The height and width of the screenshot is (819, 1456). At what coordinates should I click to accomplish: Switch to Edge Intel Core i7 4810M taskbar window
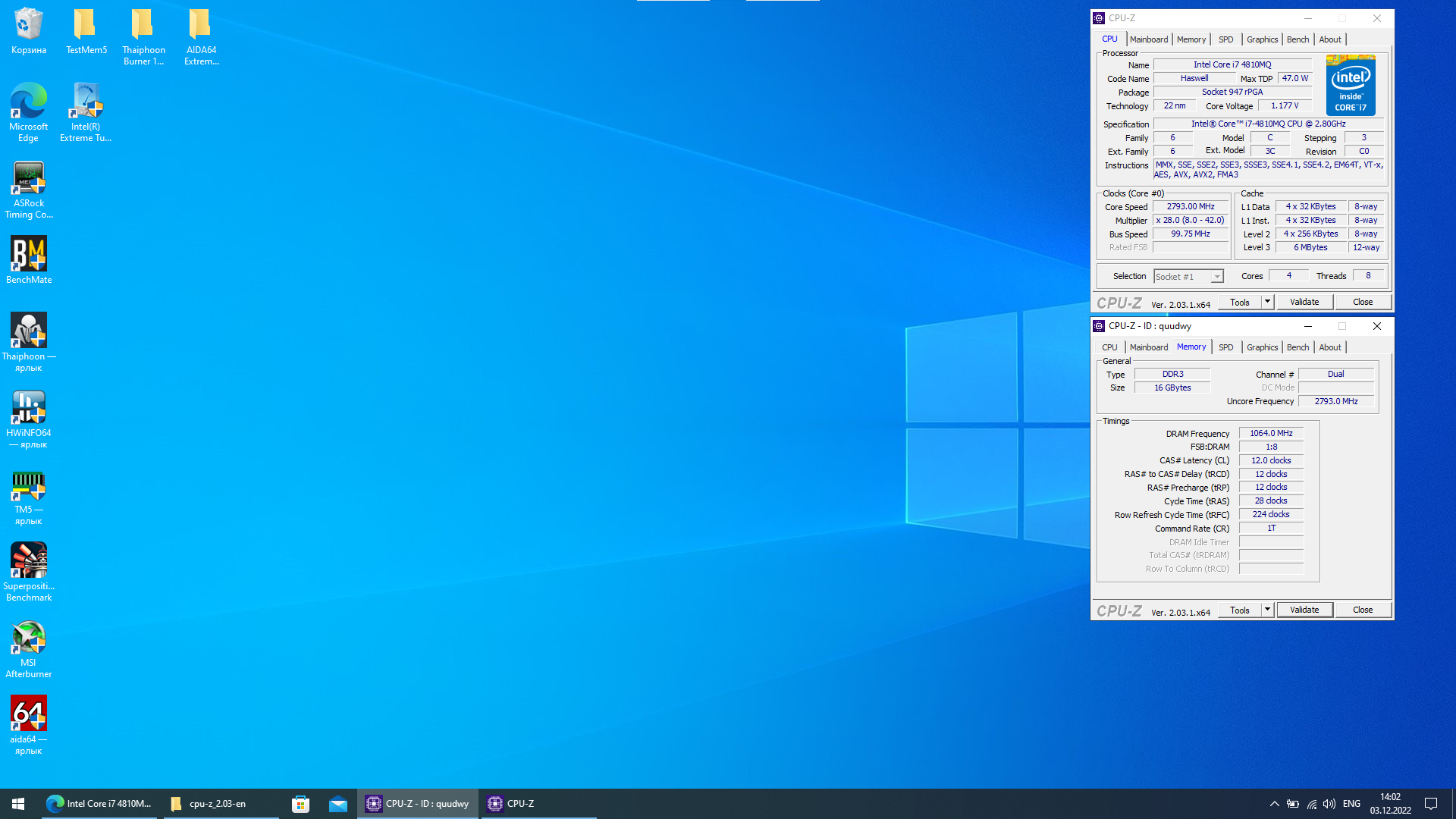pyautogui.click(x=99, y=804)
